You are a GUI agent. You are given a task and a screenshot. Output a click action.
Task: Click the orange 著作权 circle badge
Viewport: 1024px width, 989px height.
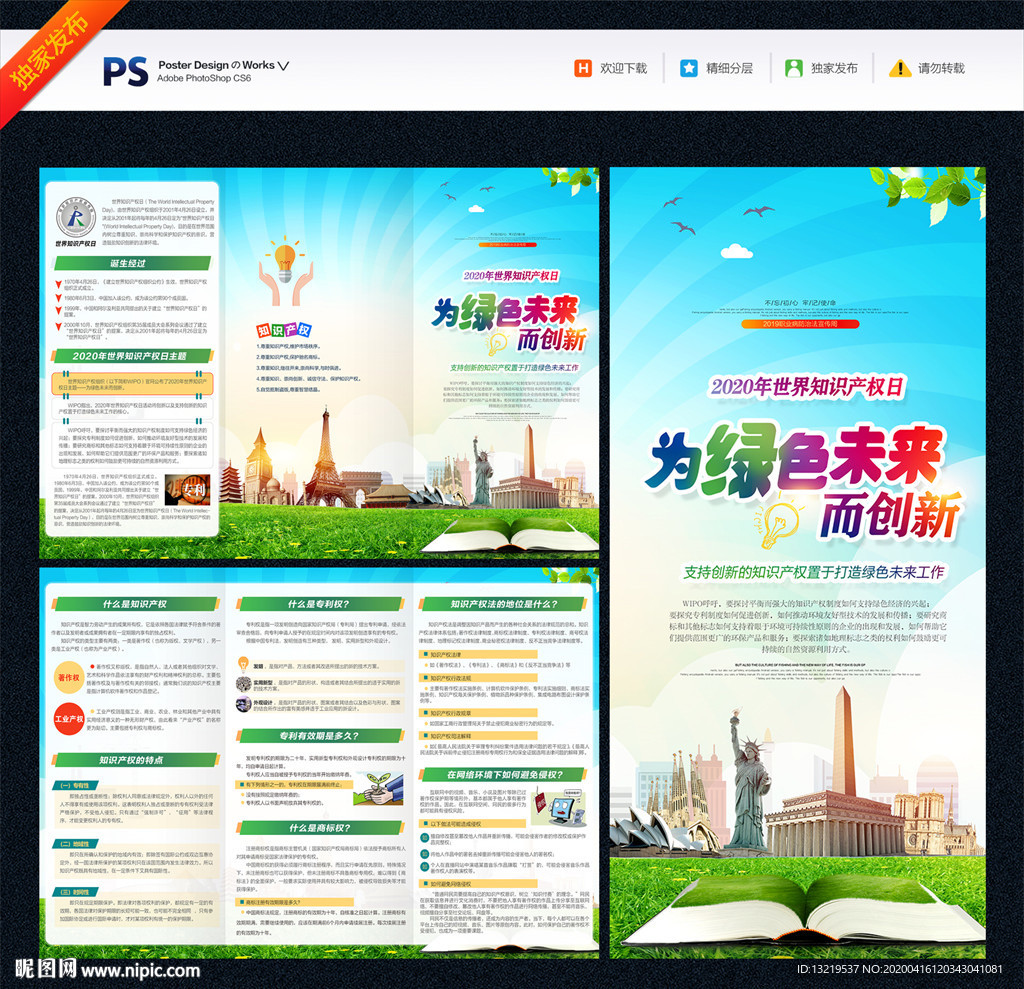69,677
